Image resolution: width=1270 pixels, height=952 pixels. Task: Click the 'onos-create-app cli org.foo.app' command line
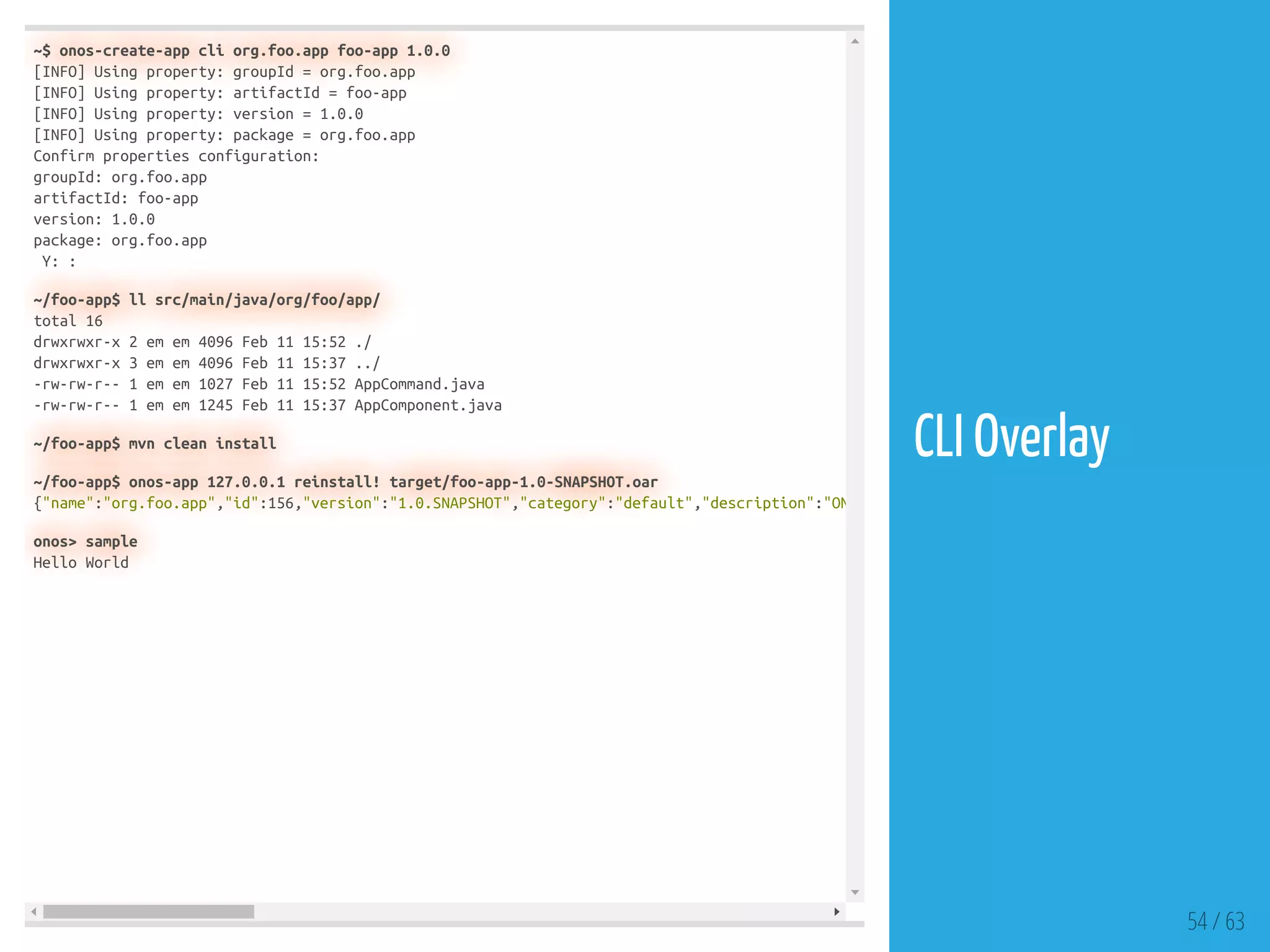242,51
